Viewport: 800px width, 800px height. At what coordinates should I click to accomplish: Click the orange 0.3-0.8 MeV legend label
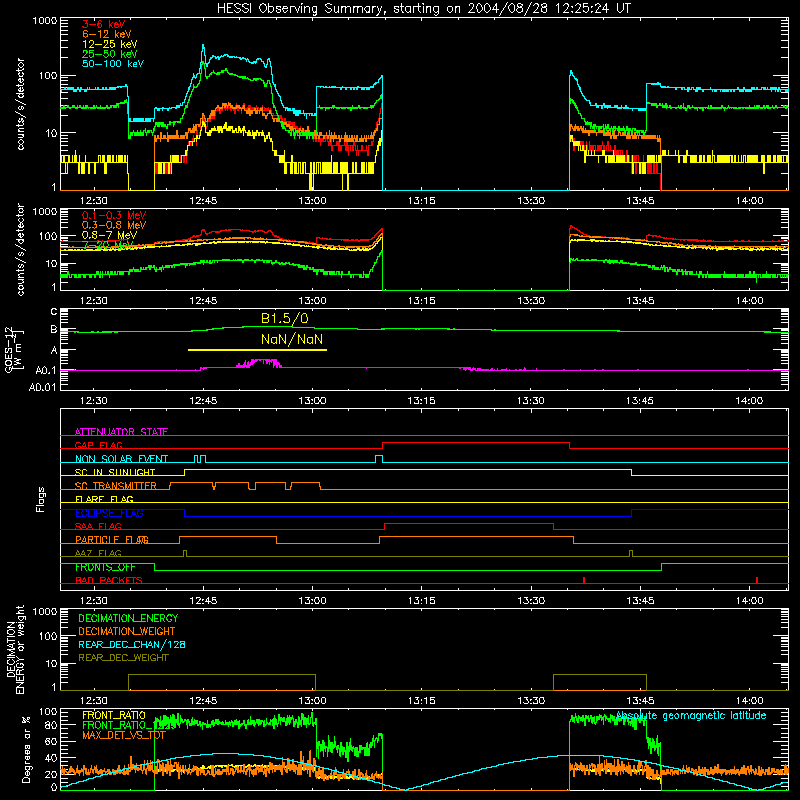(x=114, y=225)
